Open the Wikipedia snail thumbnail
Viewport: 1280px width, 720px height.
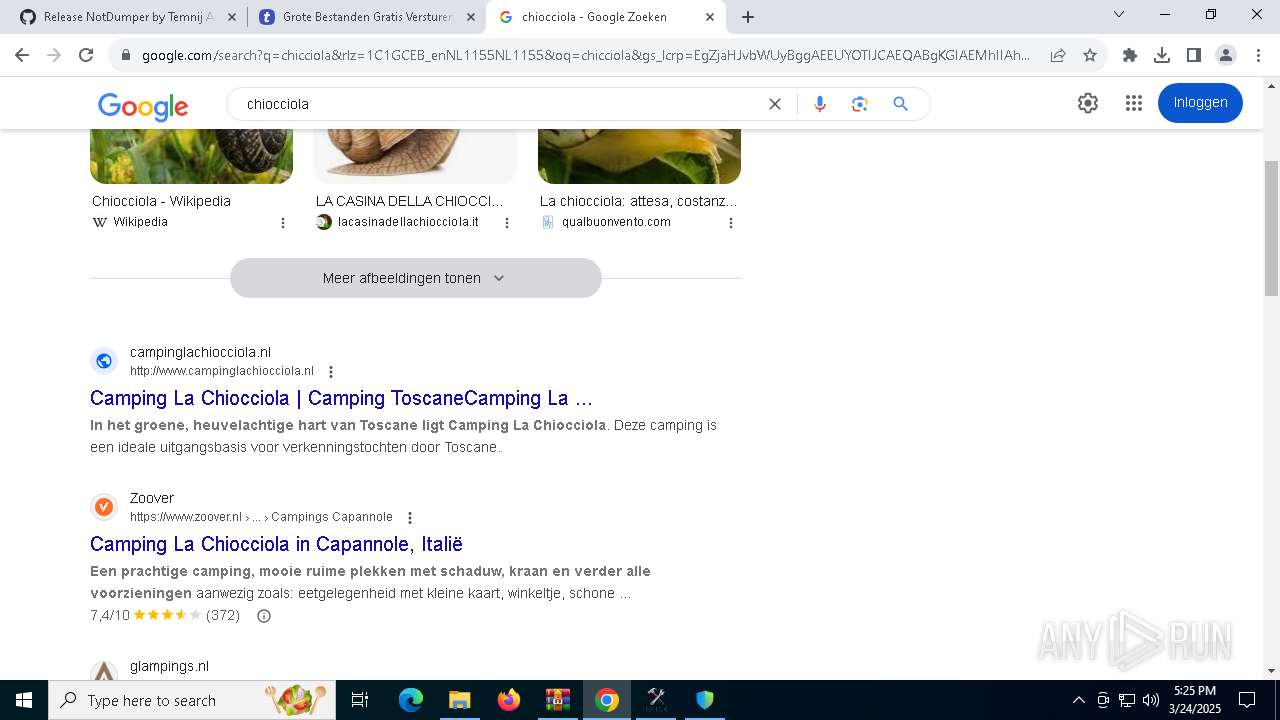pyautogui.click(x=191, y=156)
